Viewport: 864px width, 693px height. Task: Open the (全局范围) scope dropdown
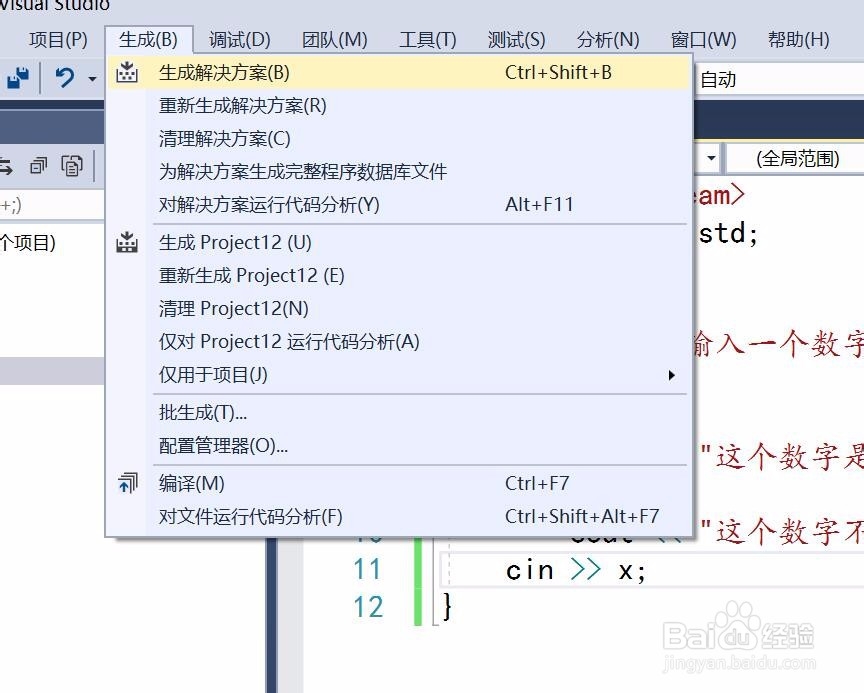(x=796, y=159)
